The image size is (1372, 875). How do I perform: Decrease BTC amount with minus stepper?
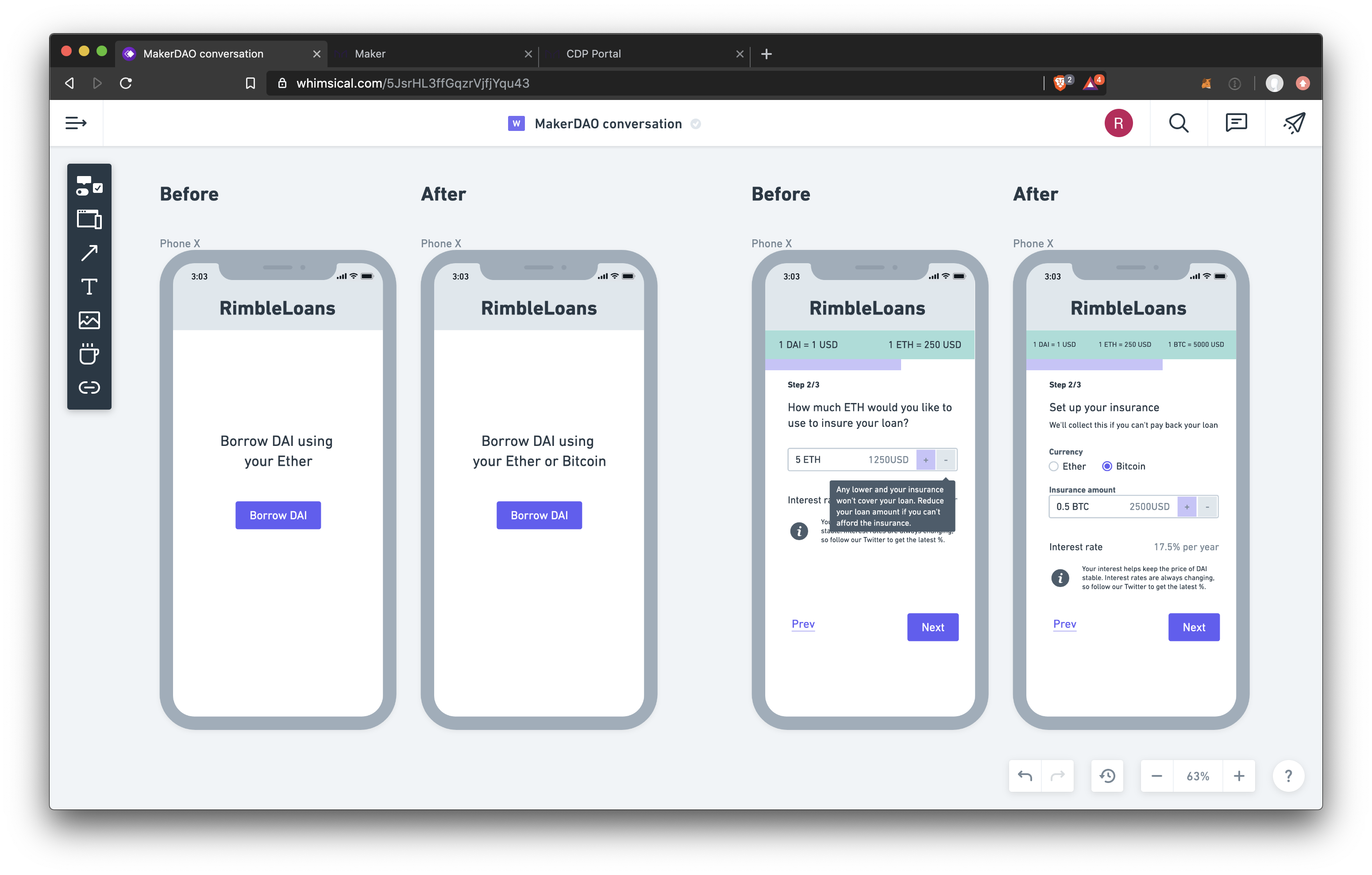pyautogui.click(x=1207, y=507)
